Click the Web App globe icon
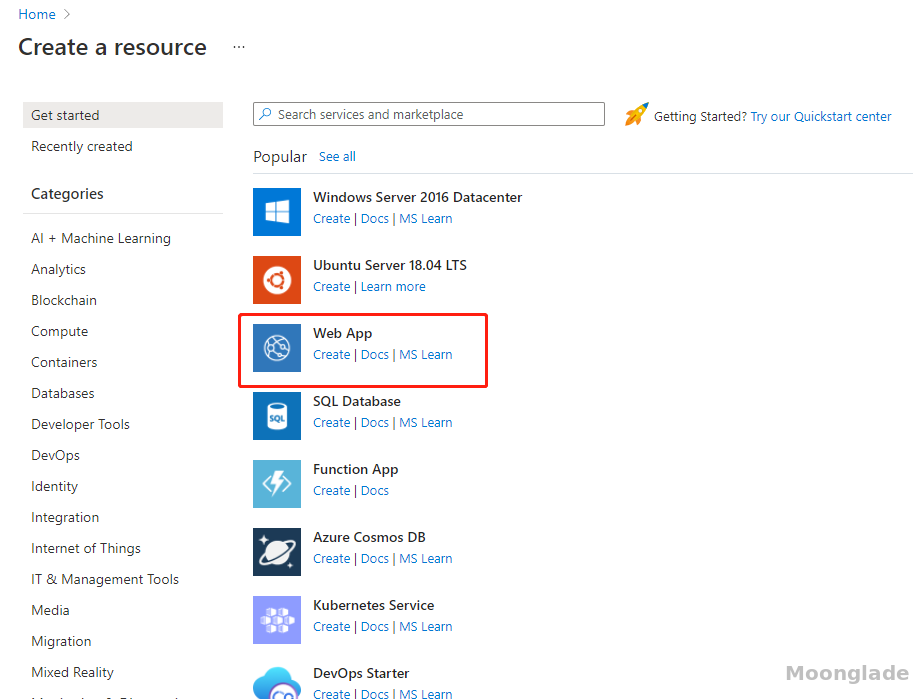This screenshot has width=924, height=699. [276, 348]
